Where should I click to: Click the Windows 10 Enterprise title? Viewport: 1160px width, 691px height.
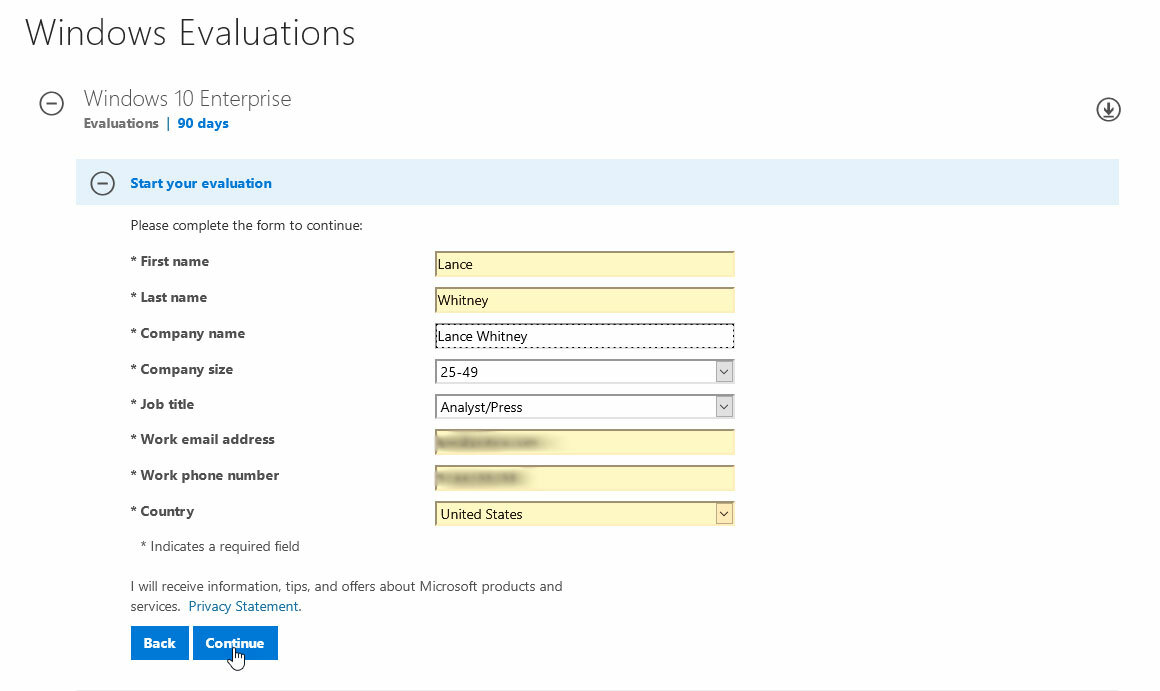pos(187,98)
